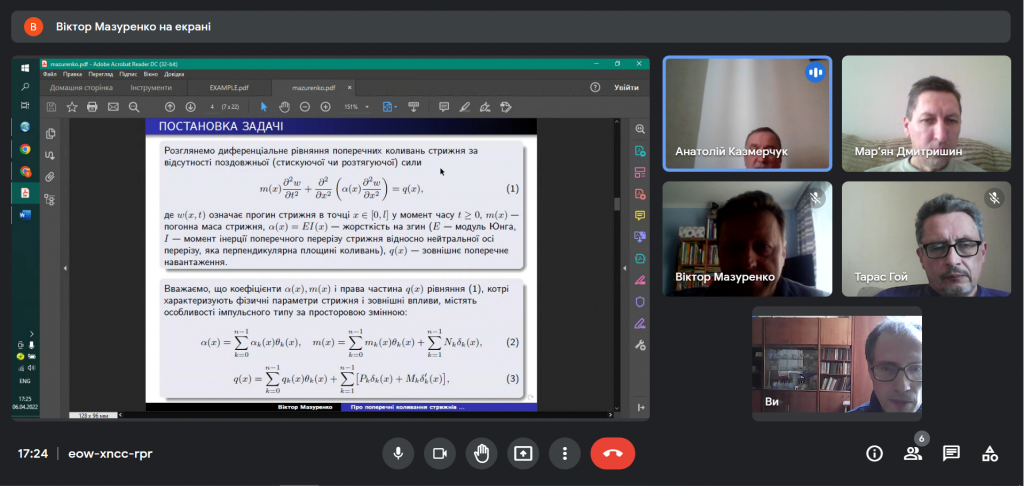
Task: Click Увійти sign-in button in Acrobat
Action: [626, 88]
